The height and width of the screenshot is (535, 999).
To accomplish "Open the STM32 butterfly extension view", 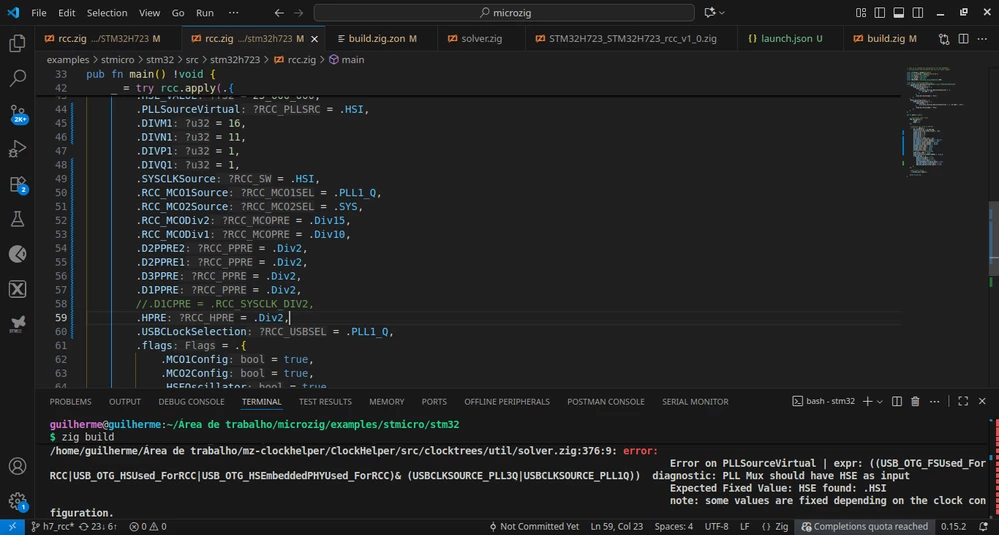I will [17, 324].
